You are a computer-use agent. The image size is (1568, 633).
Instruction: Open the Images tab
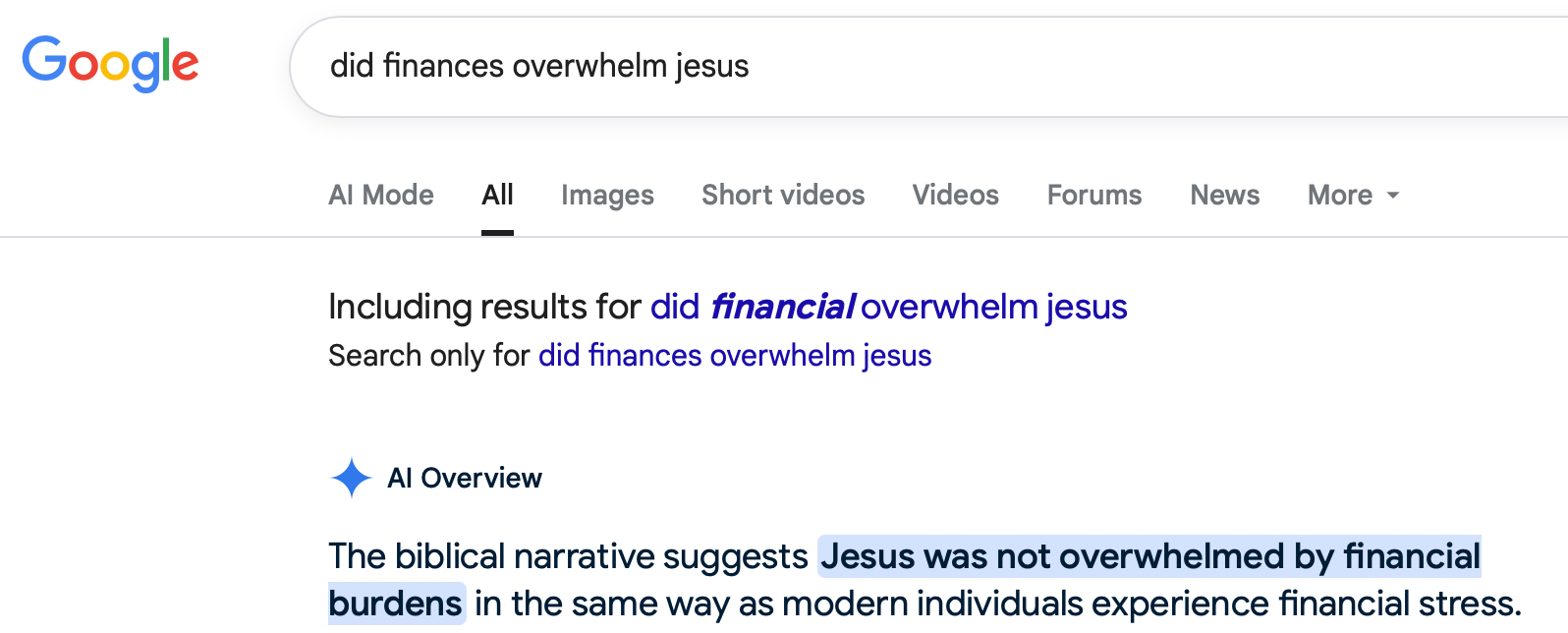[x=607, y=196]
